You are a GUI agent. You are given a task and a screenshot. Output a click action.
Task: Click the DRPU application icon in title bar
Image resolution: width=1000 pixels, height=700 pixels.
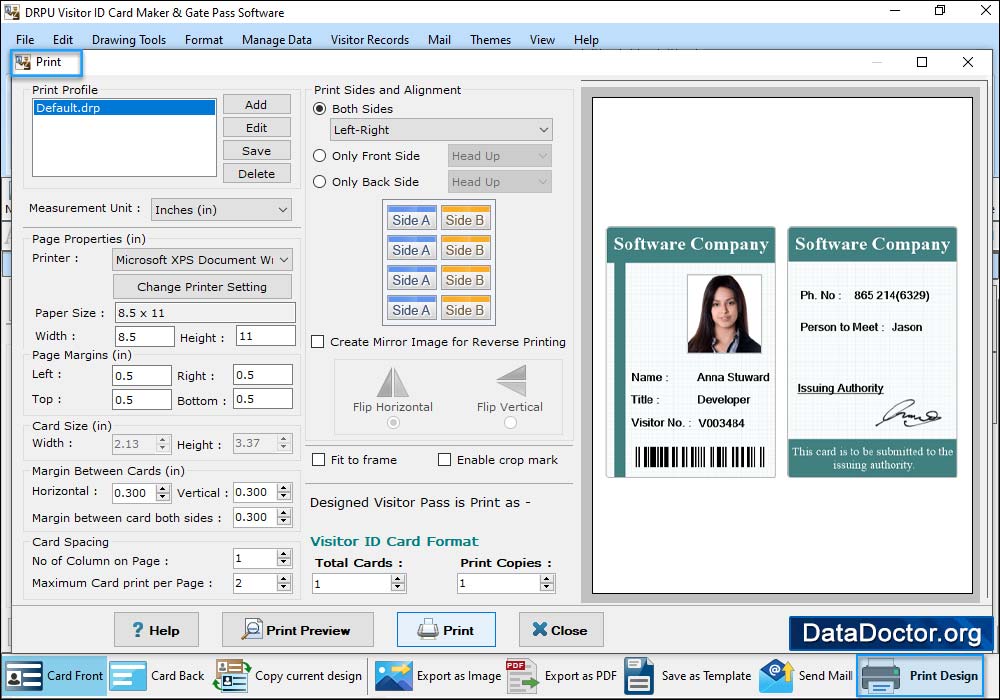11,12
